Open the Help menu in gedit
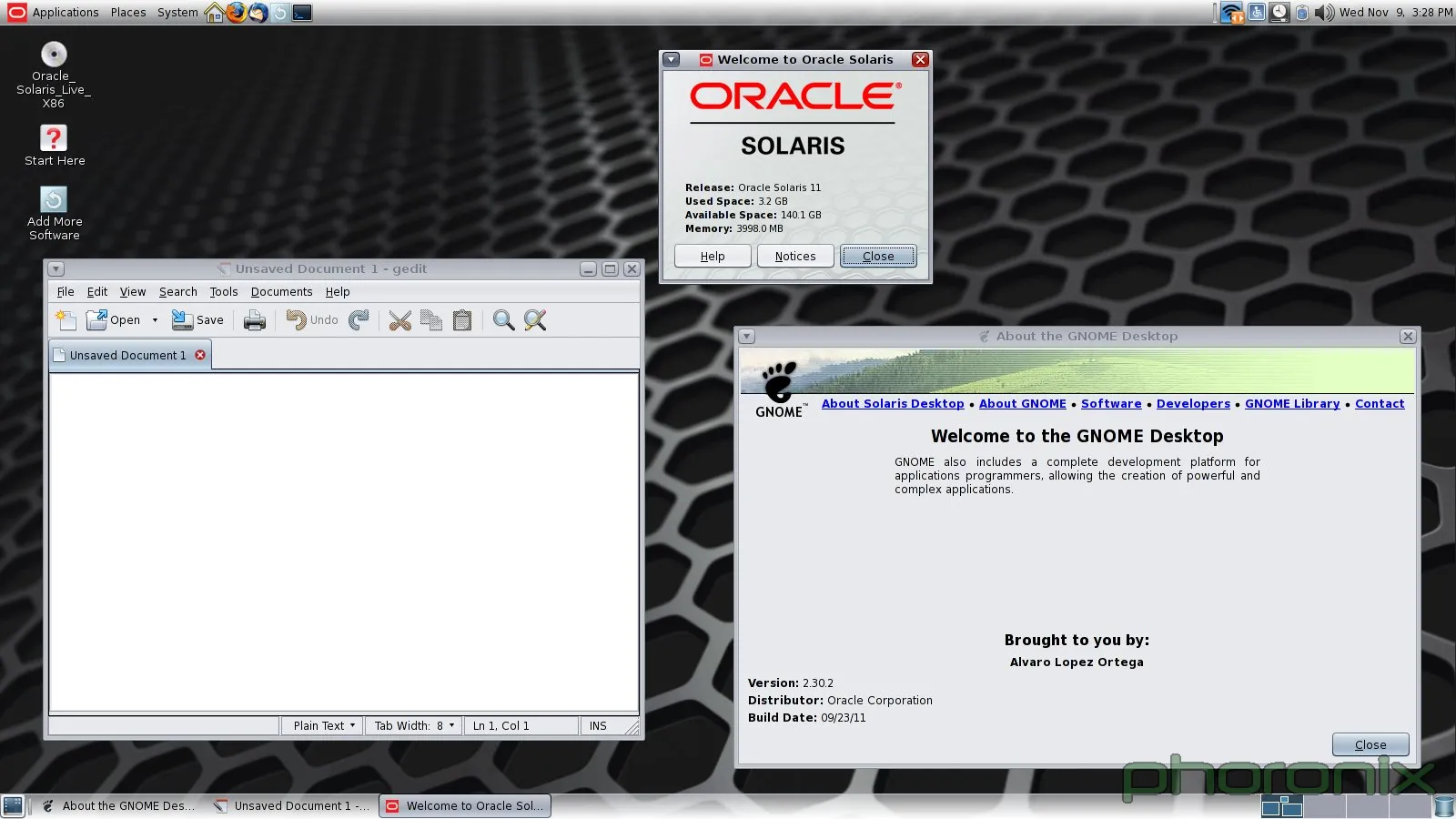 (x=338, y=292)
